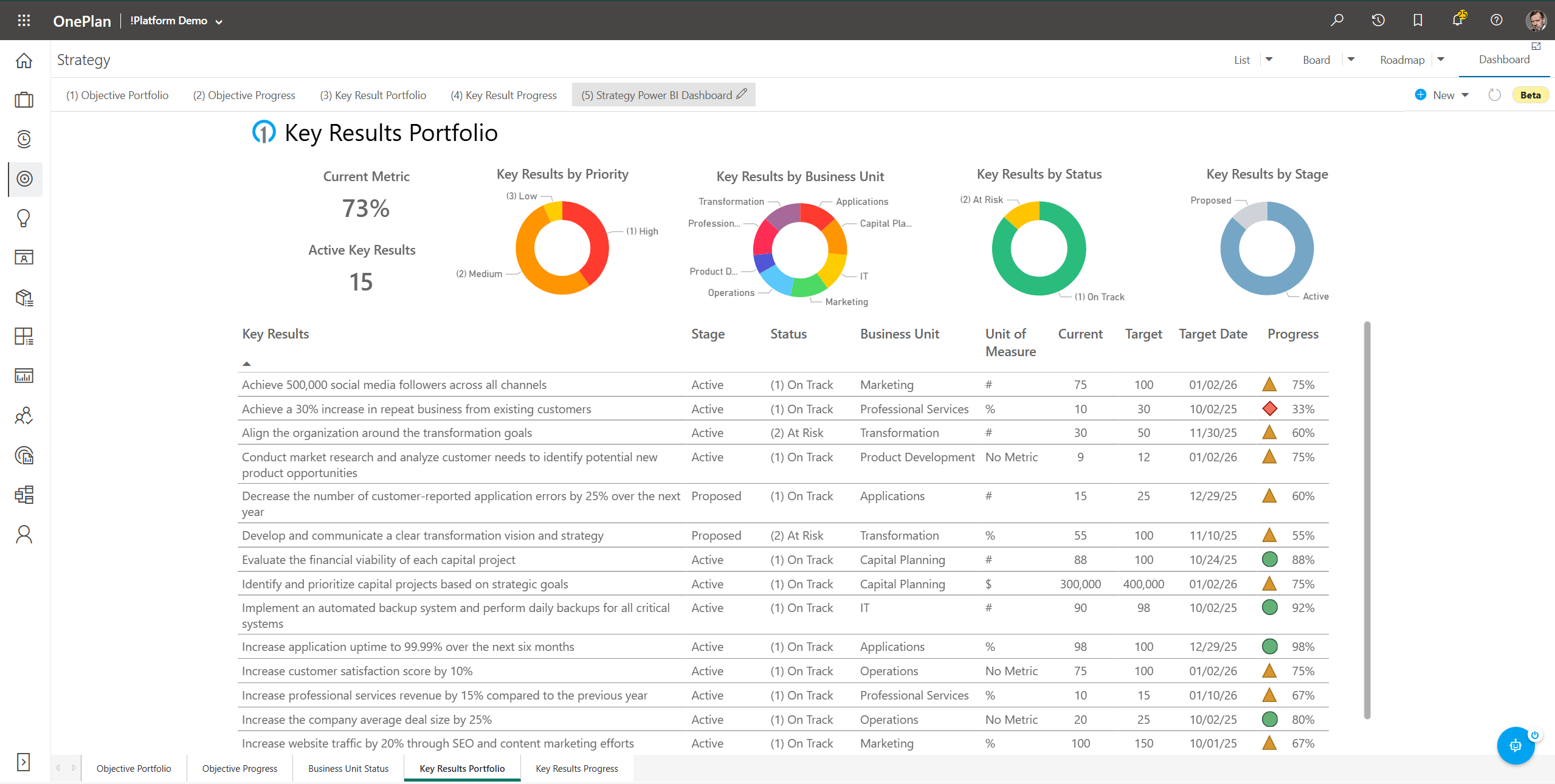This screenshot has height=784, width=1555.
Task: Open blocks layout sidebar icon
Action: (x=24, y=495)
